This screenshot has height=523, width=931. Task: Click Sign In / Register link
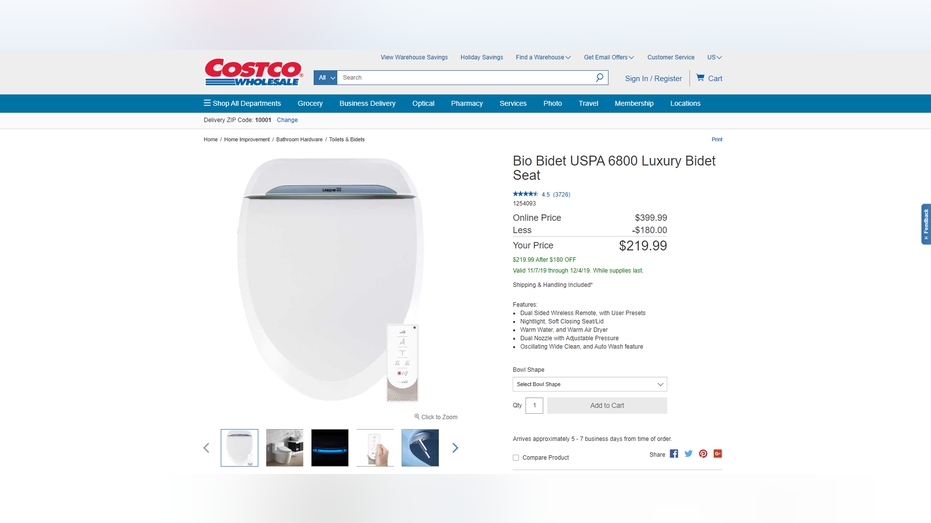pyautogui.click(x=653, y=78)
